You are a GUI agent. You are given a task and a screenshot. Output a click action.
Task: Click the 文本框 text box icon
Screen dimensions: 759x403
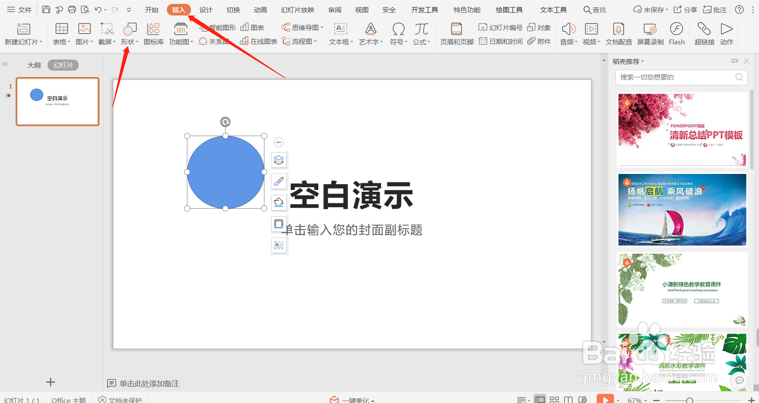(x=341, y=29)
